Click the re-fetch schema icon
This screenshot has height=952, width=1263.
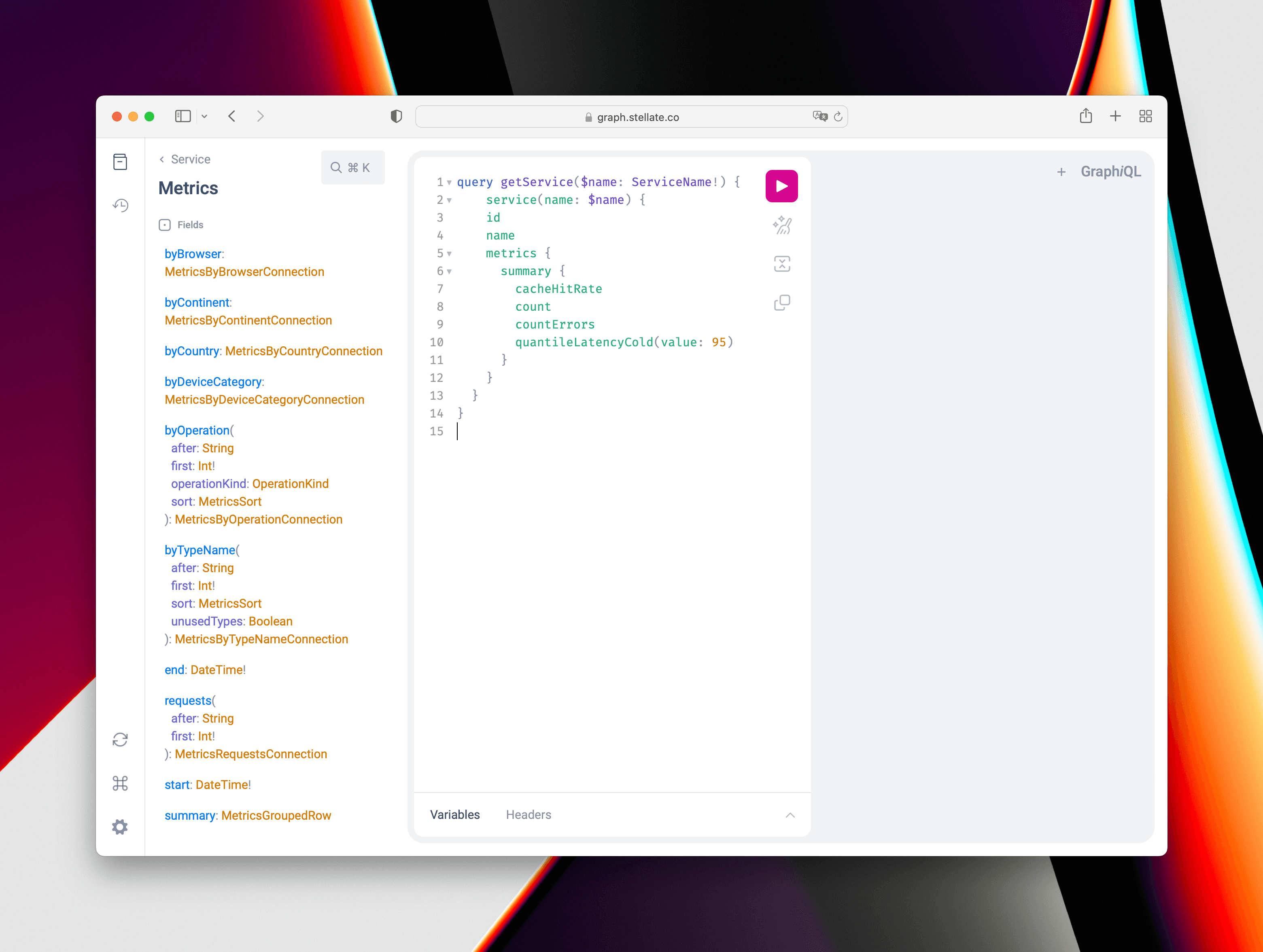tap(120, 740)
